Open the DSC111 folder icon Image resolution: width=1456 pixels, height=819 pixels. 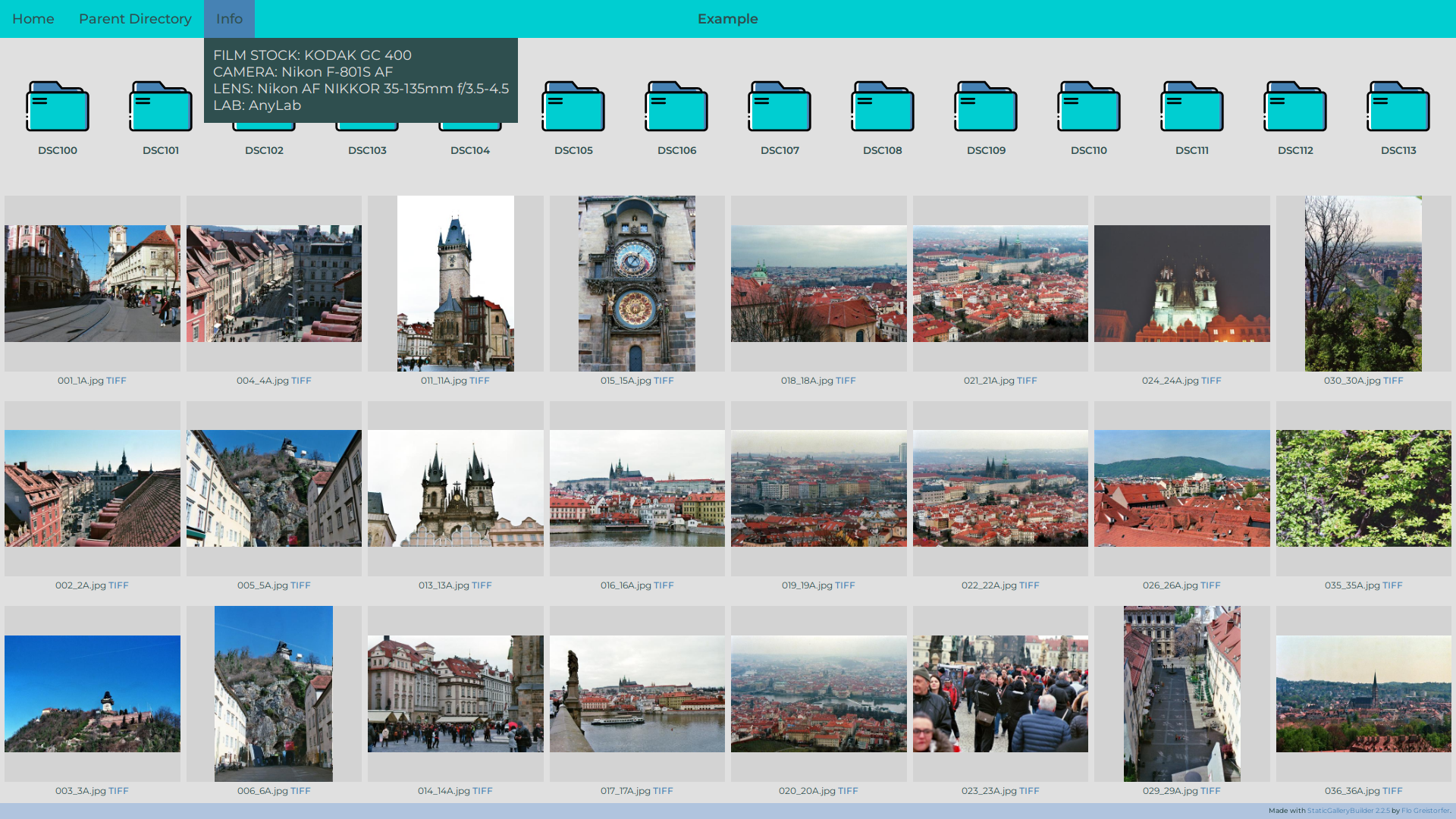point(1192,107)
